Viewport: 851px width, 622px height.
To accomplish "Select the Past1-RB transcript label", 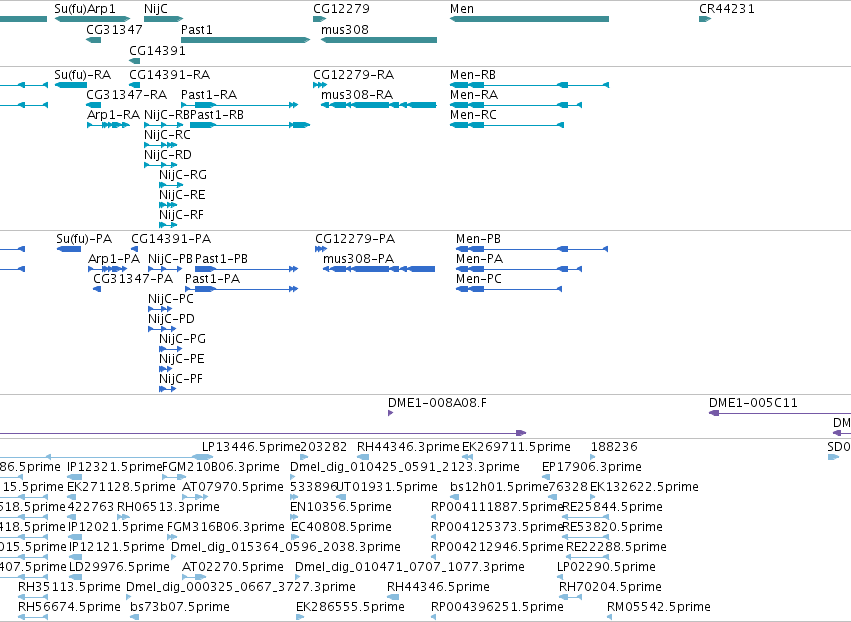I will pyautogui.click(x=217, y=115).
